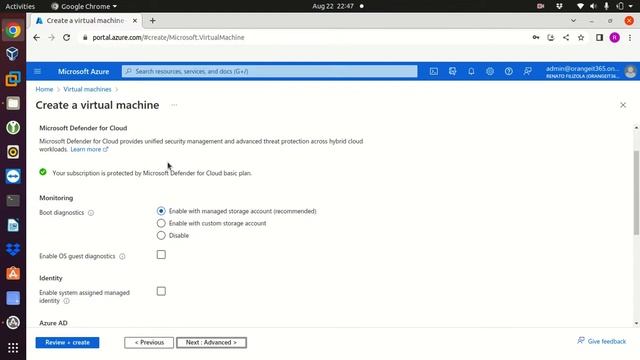Viewport: 640px width, 360px height.
Task: Click Boot diagnostics info icon
Action: click(91, 213)
